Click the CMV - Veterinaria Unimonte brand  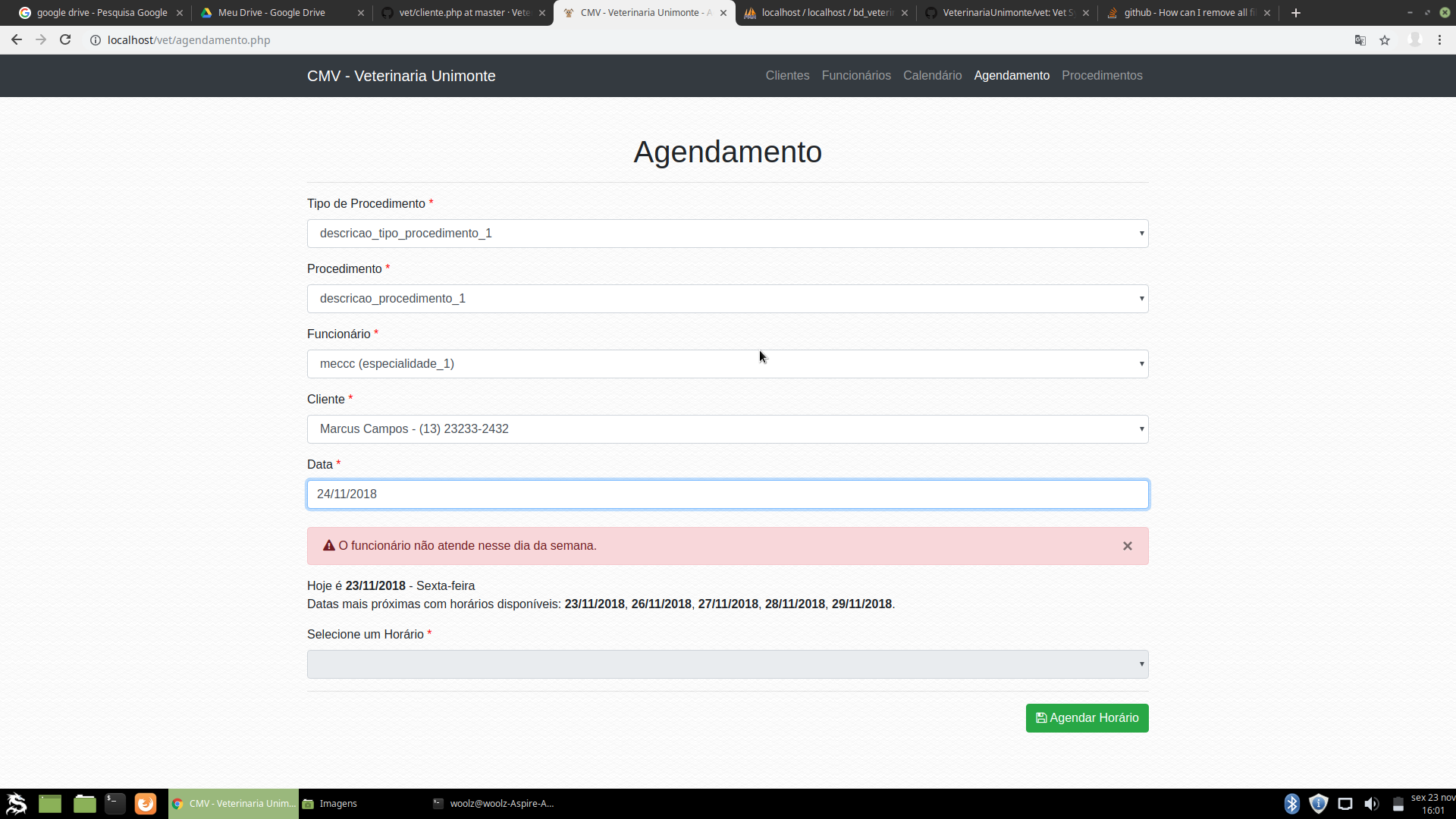click(401, 76)
